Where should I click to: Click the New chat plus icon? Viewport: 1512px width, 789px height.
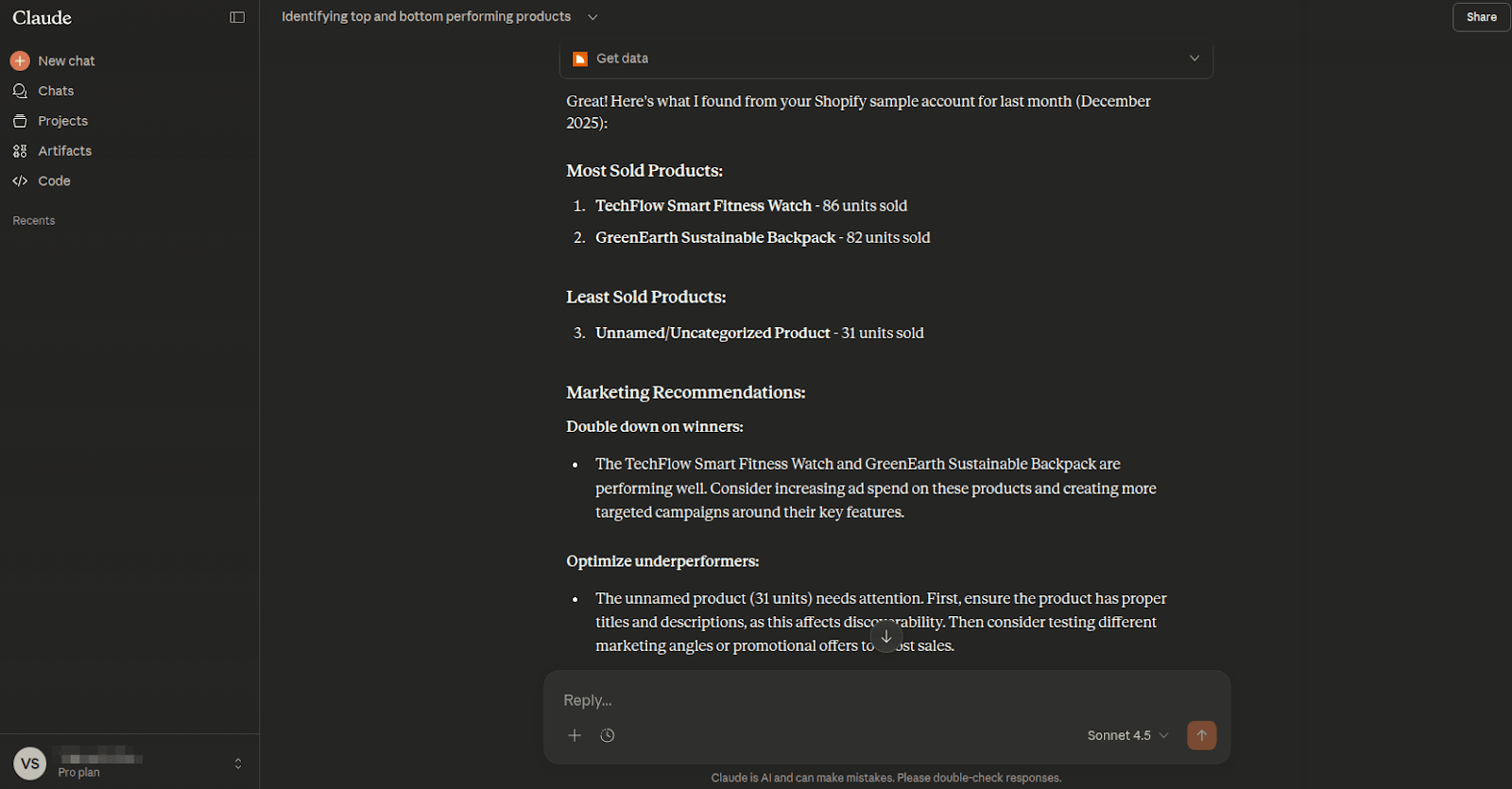tap(20, 60)
